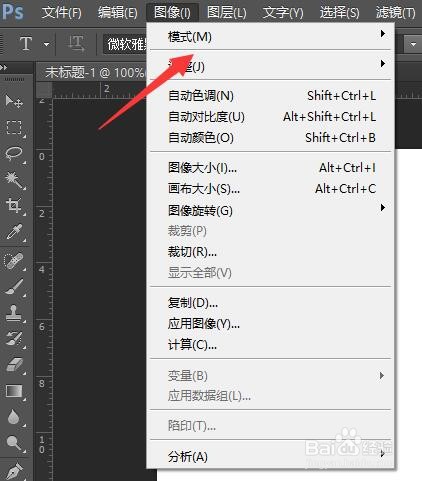422x481 pixels.
Task: Choose 自动色调(N) menu entry
Action: 270,96
